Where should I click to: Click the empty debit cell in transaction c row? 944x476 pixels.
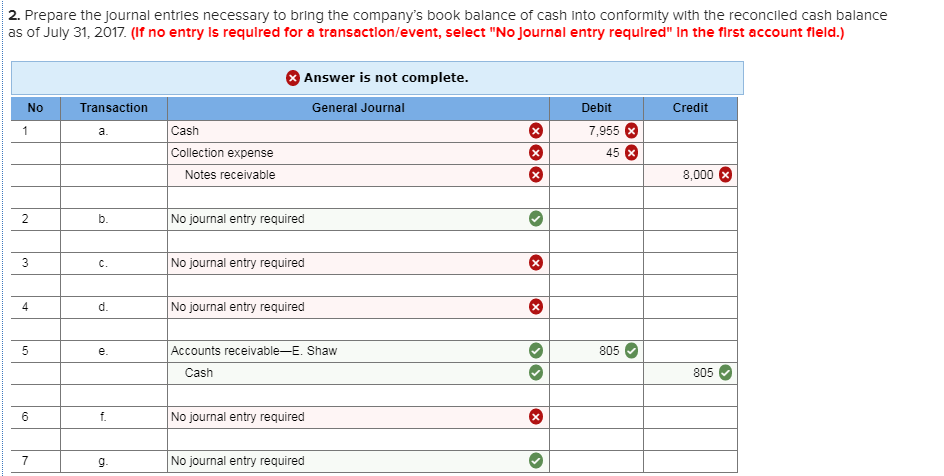[596, 263]
